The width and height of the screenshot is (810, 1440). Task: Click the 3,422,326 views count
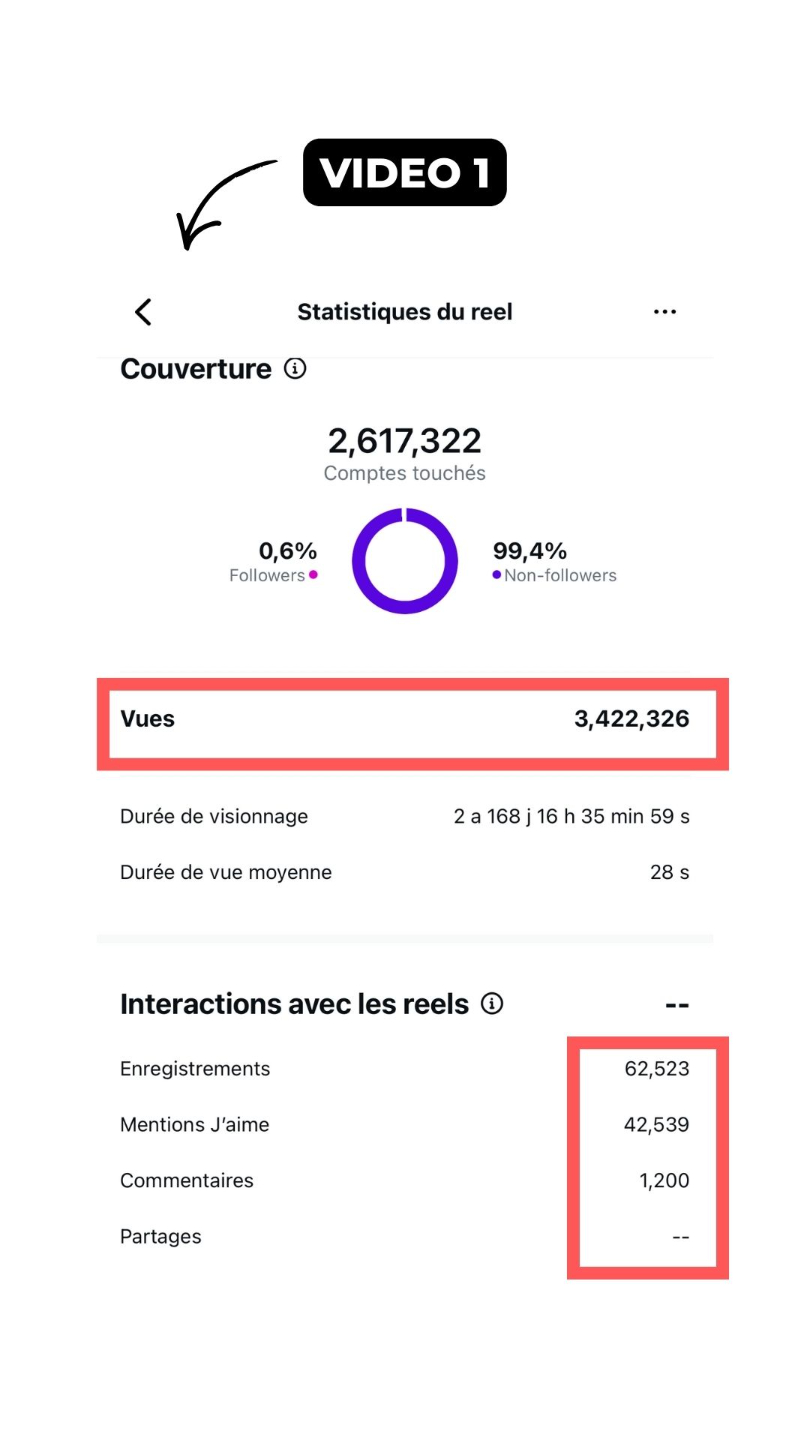coord(632,719)
